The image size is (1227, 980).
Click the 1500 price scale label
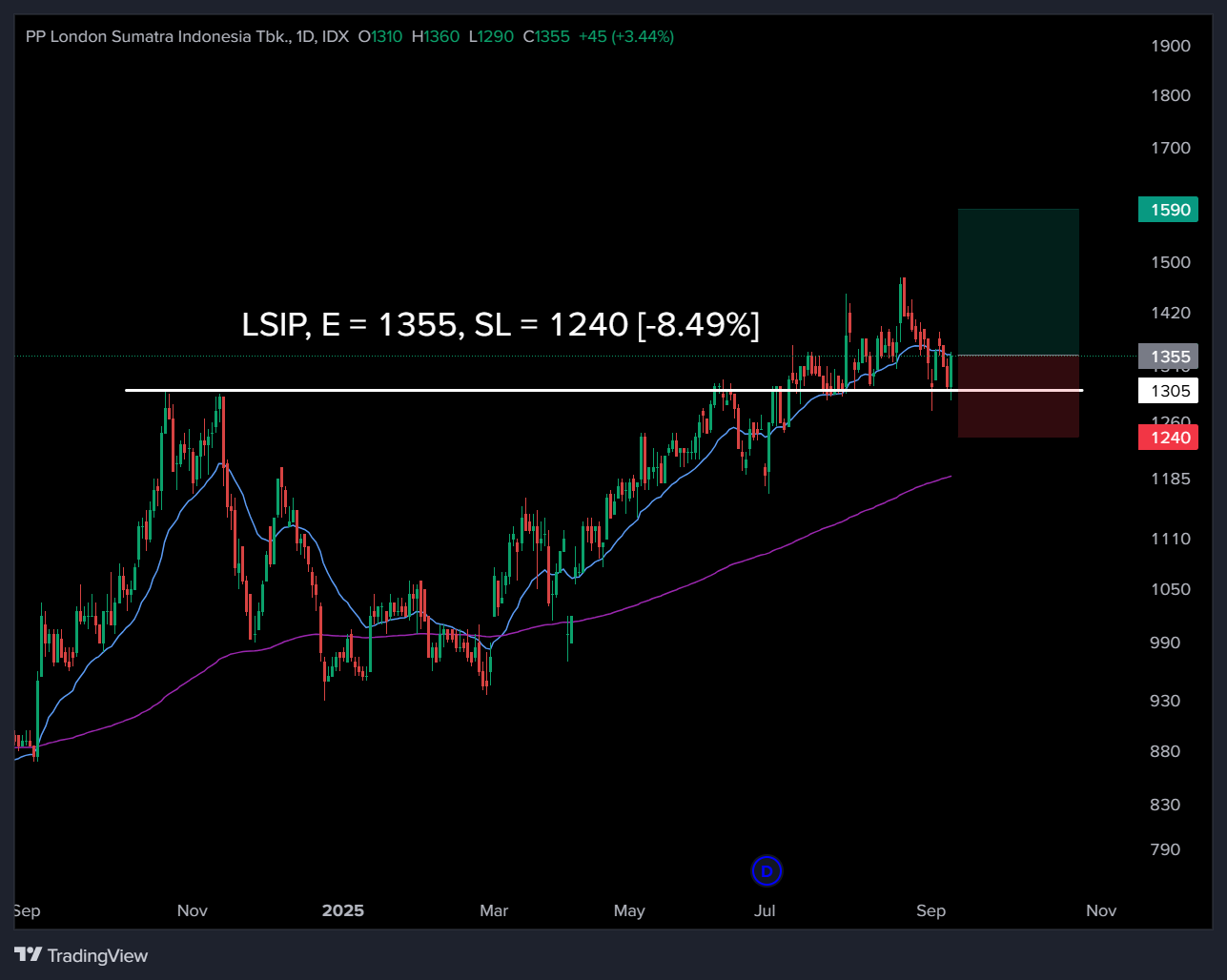click(1171, 262)
